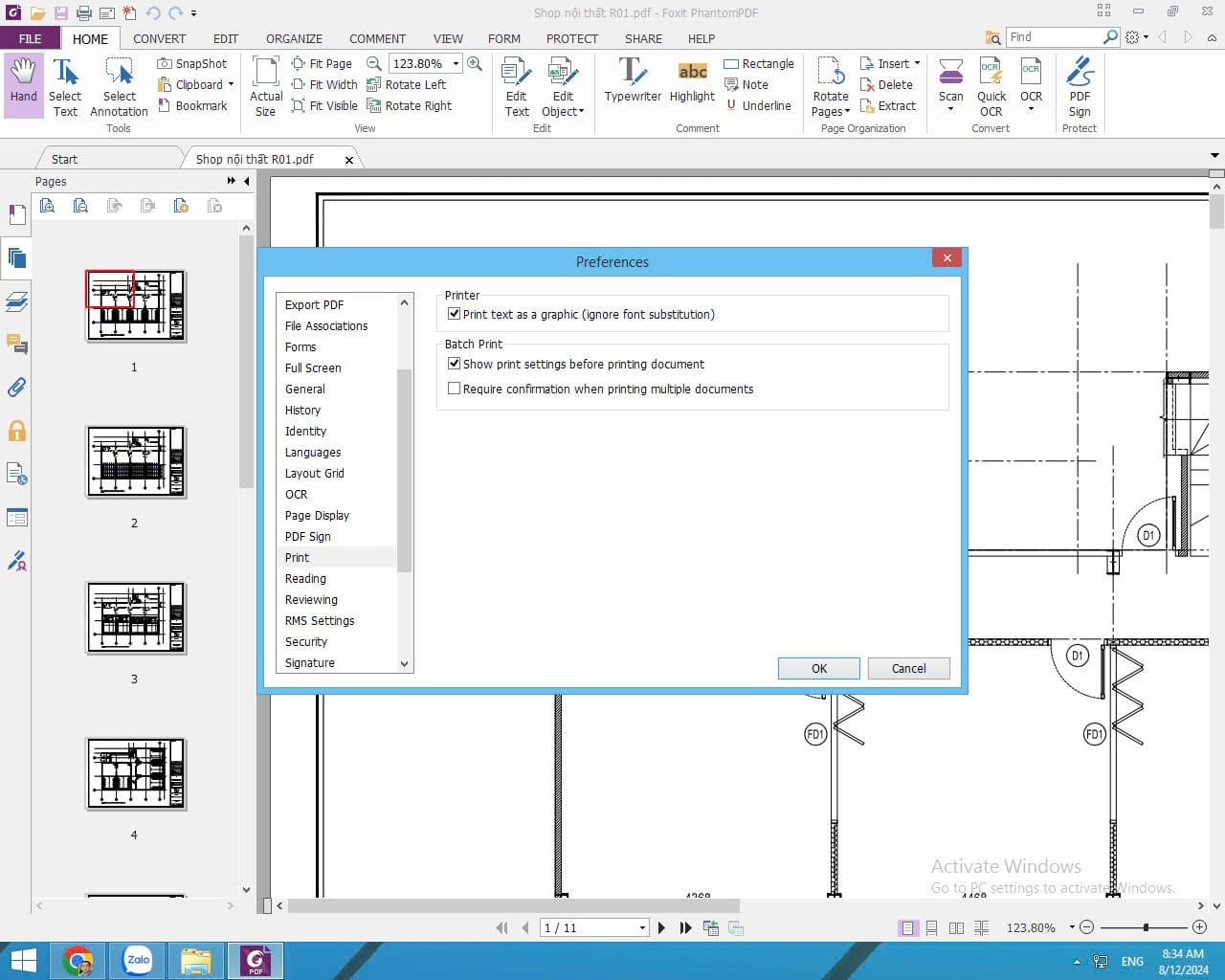This screenshot has height=980, width=1225.
Task: Pick the Highlight tool
Action: click(692, 80)
